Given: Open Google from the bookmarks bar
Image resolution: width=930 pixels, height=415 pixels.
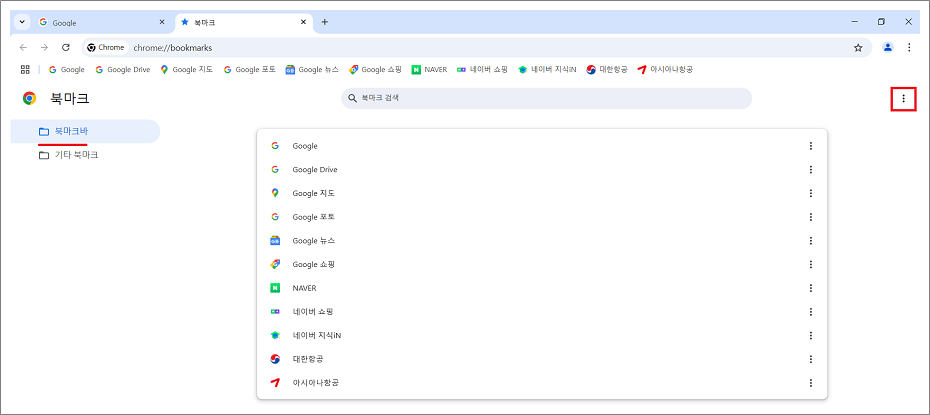Looking at the screenshot, I should coord(66,69).
